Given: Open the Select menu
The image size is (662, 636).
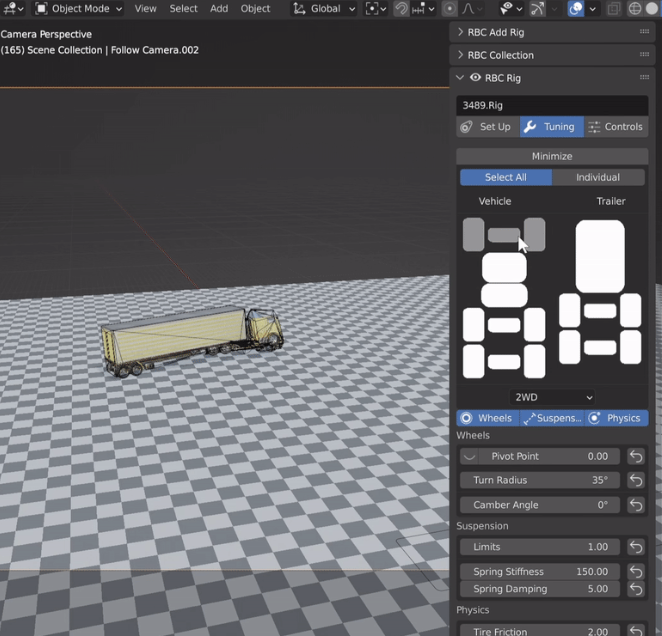Looking at the screenshot, I should (x=183, y=9).
